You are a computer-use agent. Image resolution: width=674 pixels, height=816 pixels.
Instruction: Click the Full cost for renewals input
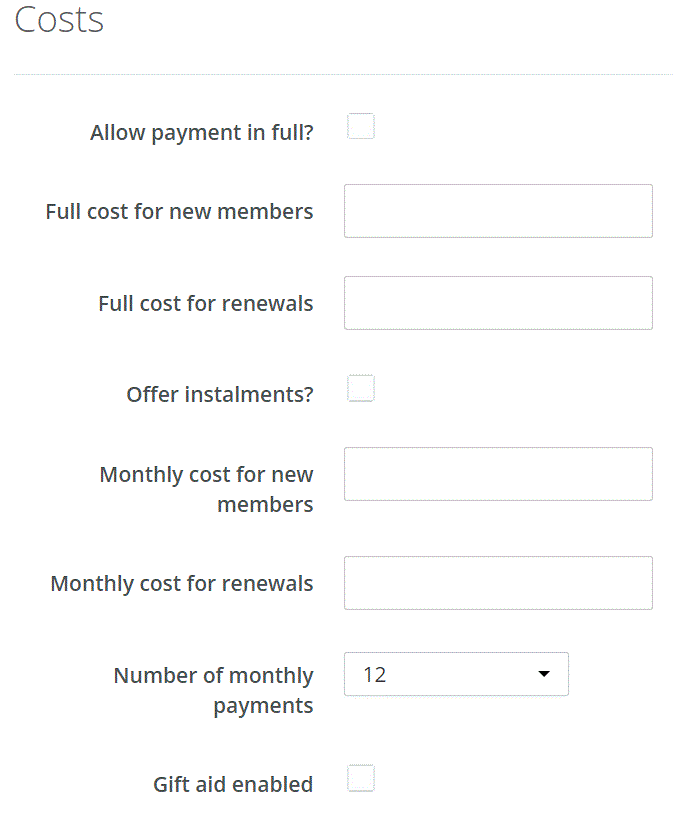[498, 303]
